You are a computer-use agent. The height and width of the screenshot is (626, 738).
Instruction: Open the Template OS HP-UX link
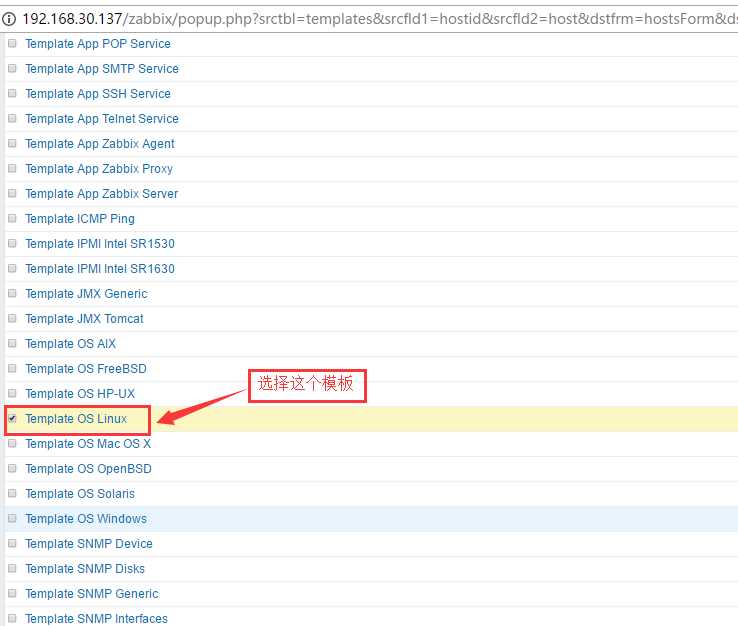80,393
